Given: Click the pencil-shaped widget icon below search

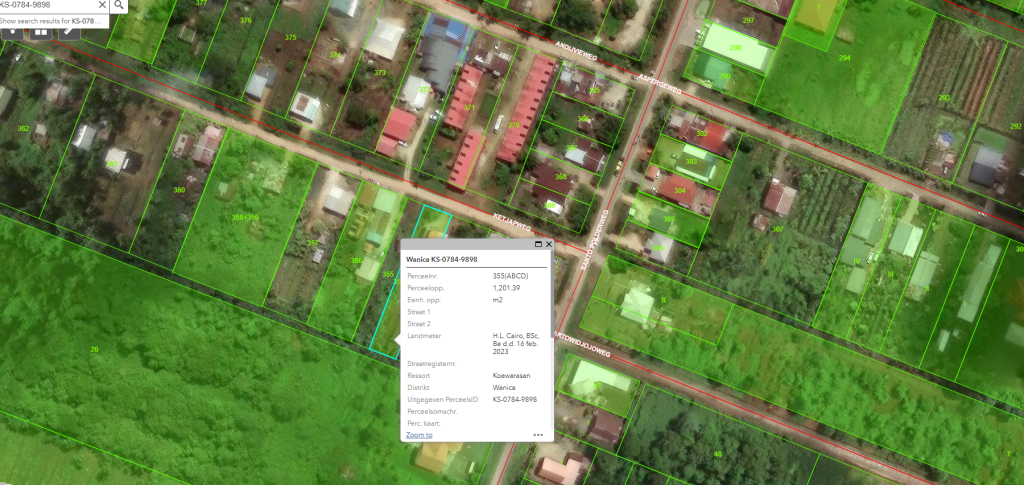Looking at the screenshot, I should (x=69, y=31).
